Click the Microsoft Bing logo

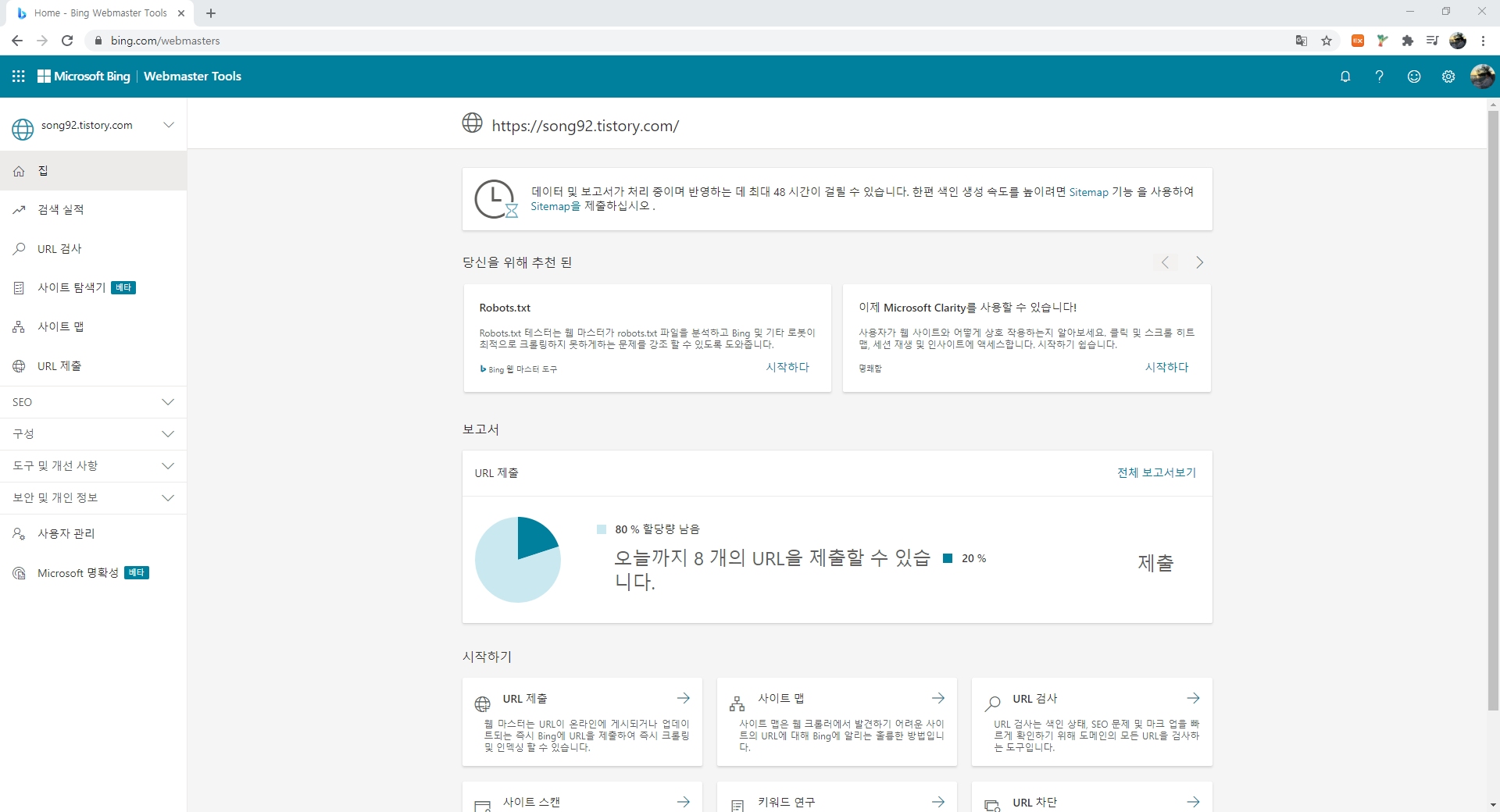coord(84,77)
